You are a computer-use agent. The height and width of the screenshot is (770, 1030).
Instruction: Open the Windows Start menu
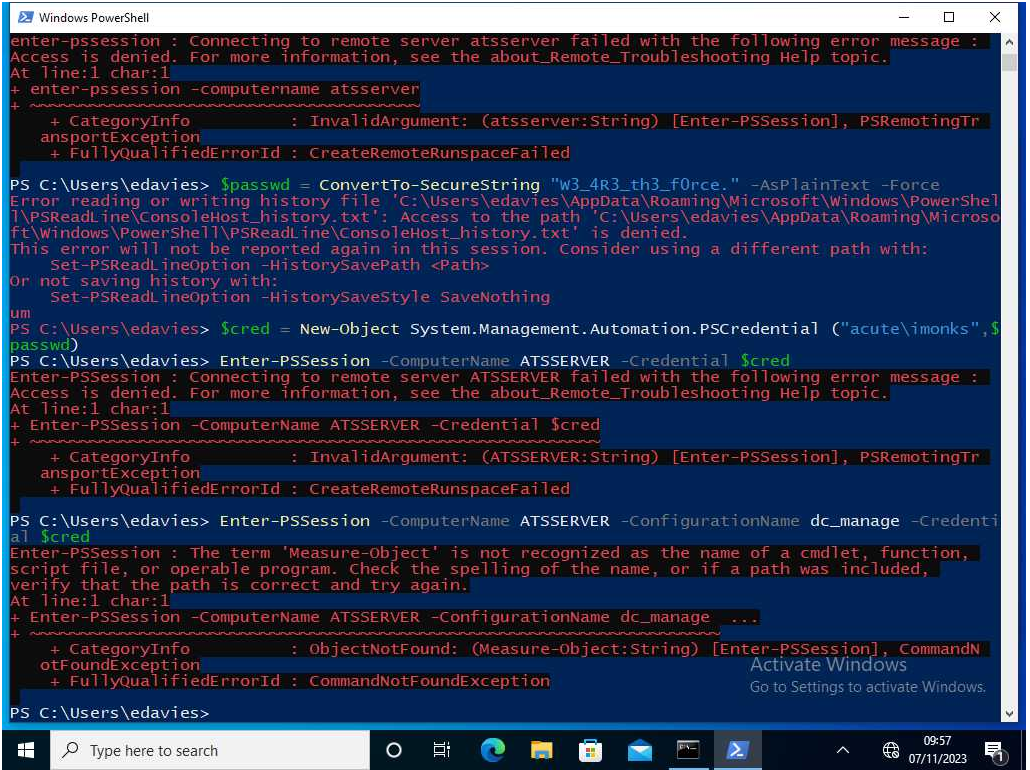tap(26, 750)
